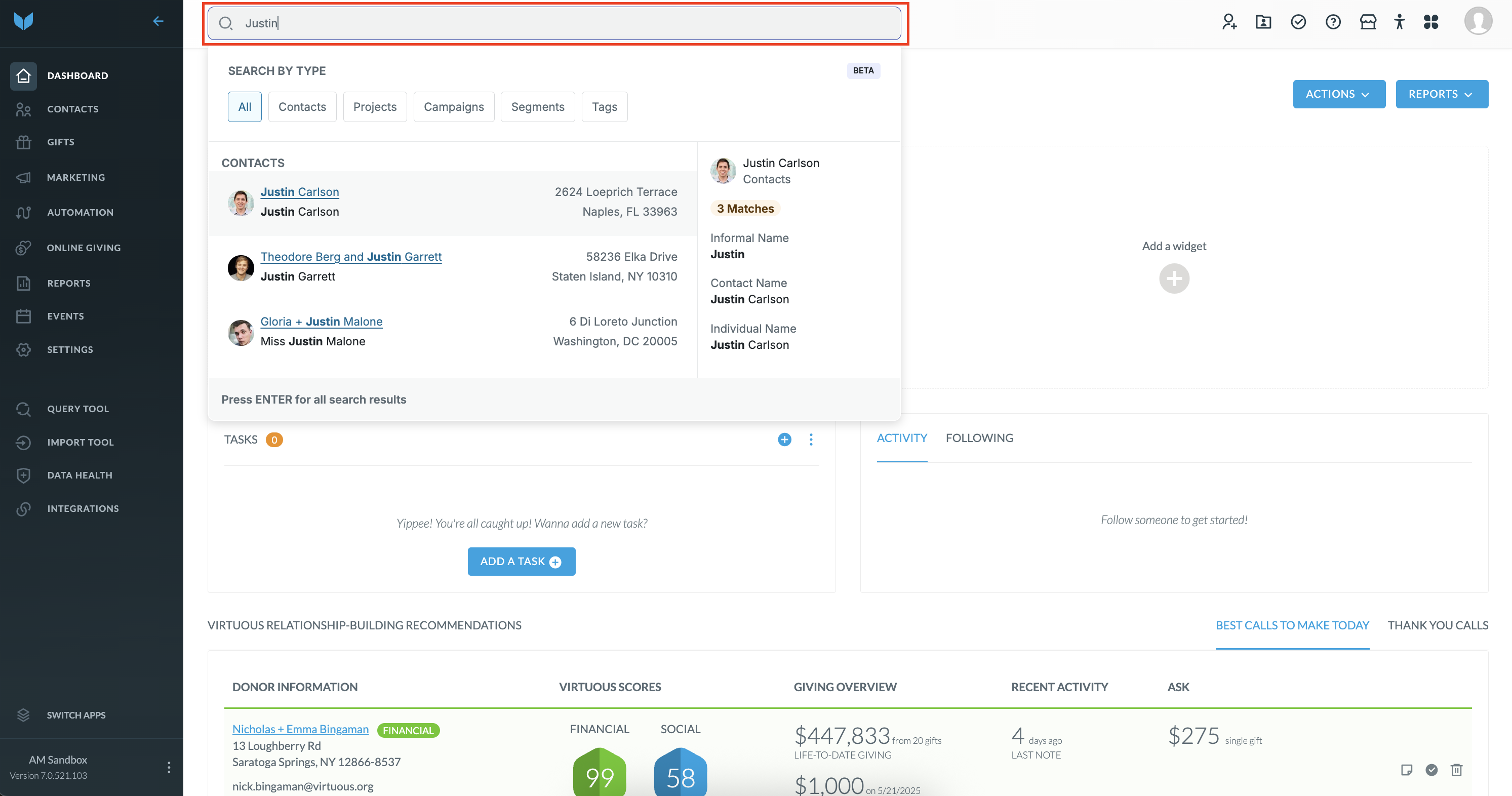Screen dimensions: 1512x796
Task: Select the Contacts search type filter
Action: (x=302, y=107)
